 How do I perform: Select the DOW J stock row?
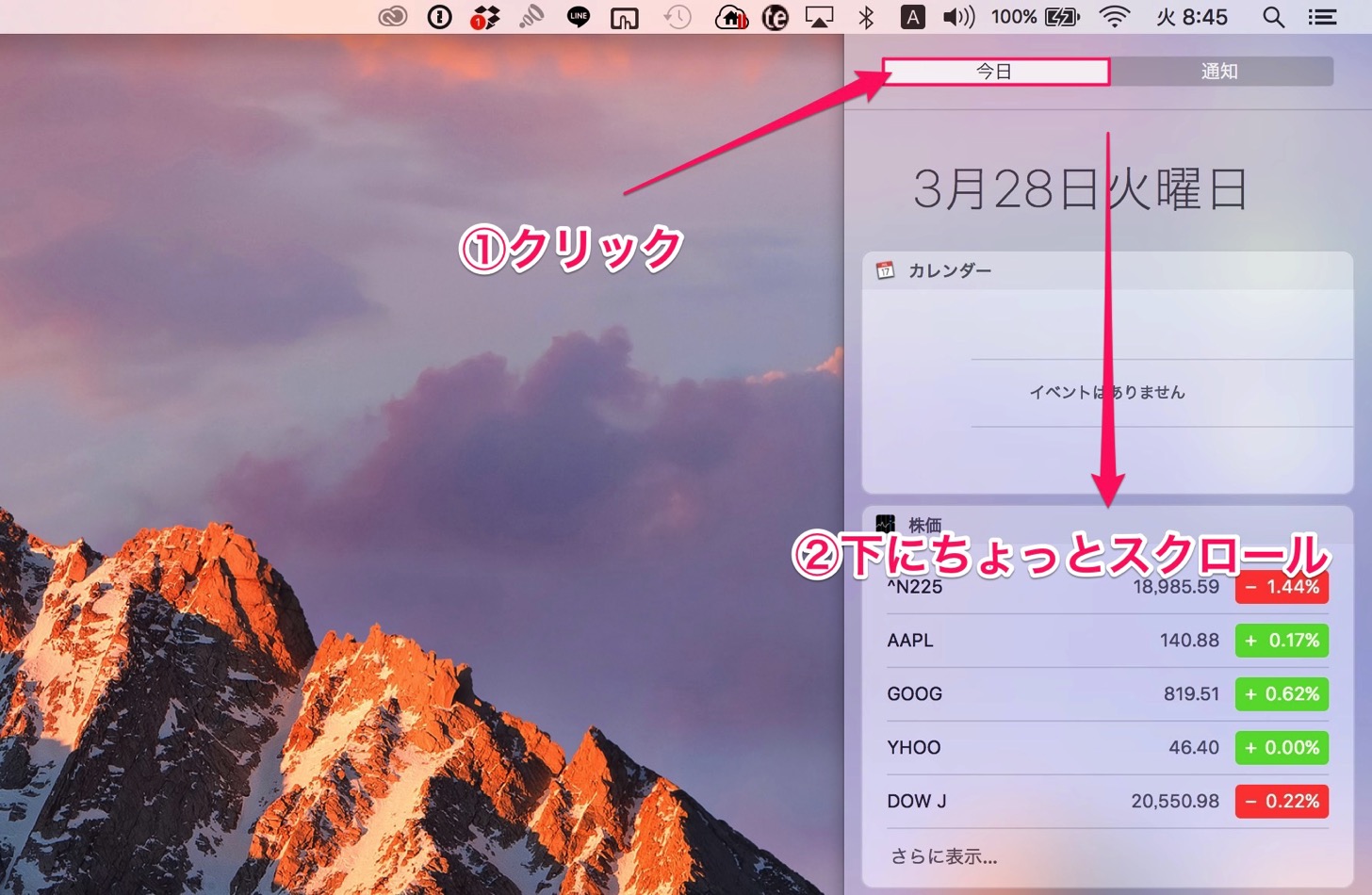click(1107, 802)
